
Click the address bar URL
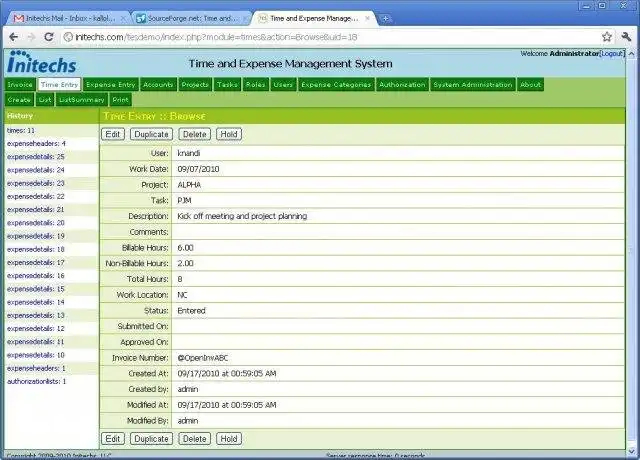[x=216, y=37]
